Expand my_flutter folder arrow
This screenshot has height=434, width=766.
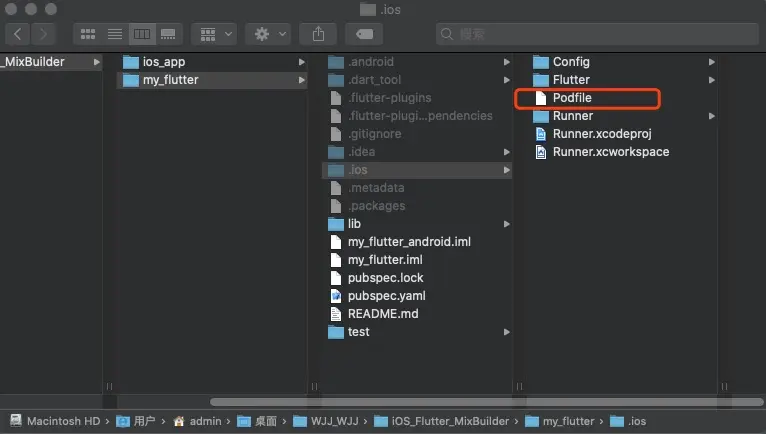302,80
